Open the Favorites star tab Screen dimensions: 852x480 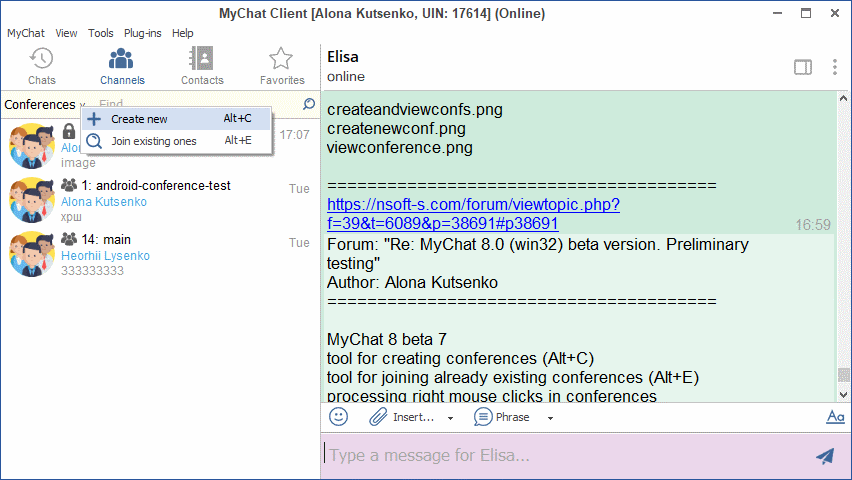281,66
